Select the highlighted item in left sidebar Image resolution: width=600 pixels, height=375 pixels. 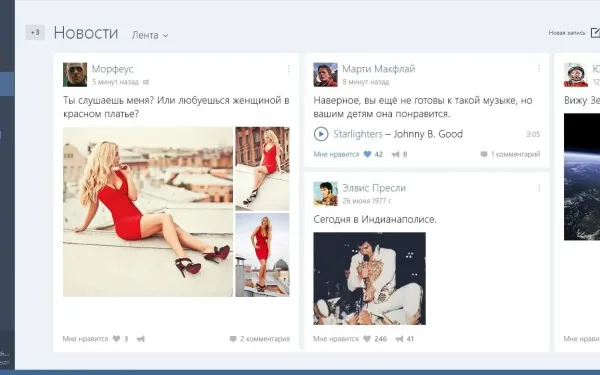pos(7,84)
